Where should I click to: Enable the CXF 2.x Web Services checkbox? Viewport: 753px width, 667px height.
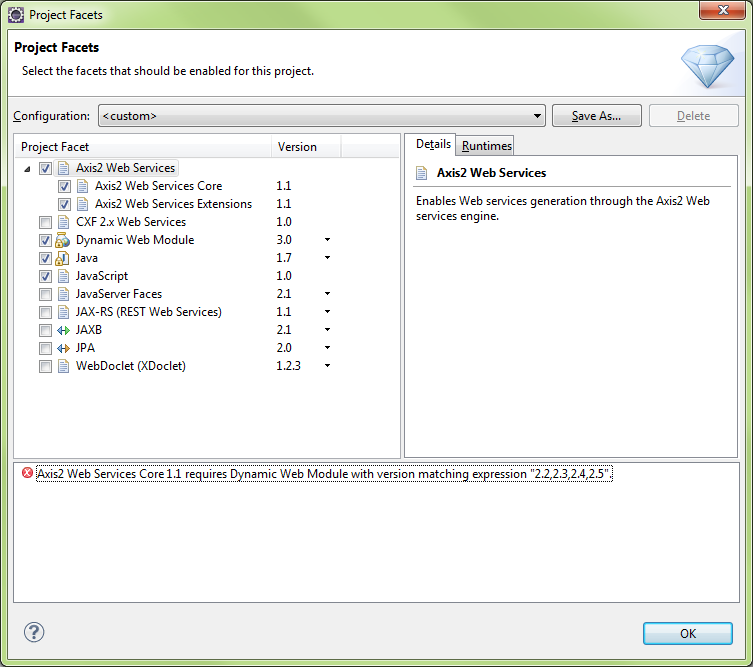click(45, 222)
